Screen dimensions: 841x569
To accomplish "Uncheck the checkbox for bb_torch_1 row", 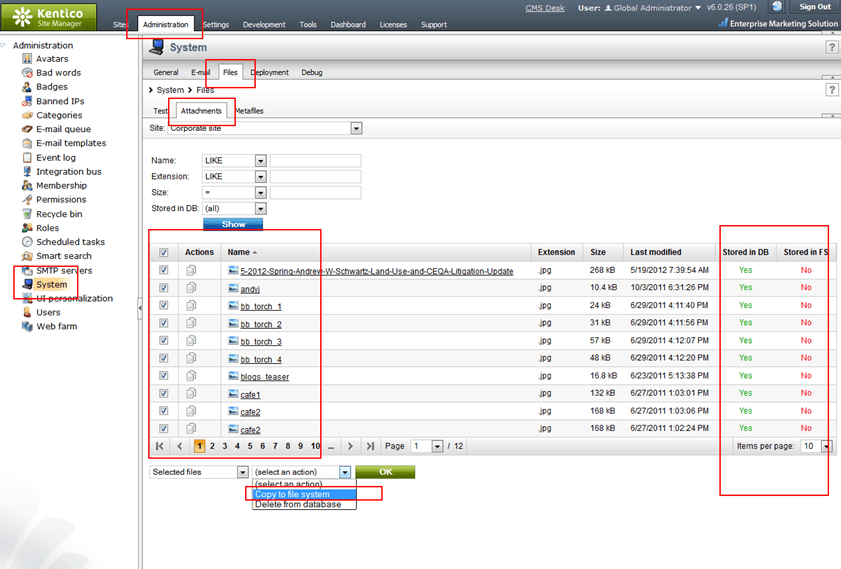I will [x=164, y=306].
